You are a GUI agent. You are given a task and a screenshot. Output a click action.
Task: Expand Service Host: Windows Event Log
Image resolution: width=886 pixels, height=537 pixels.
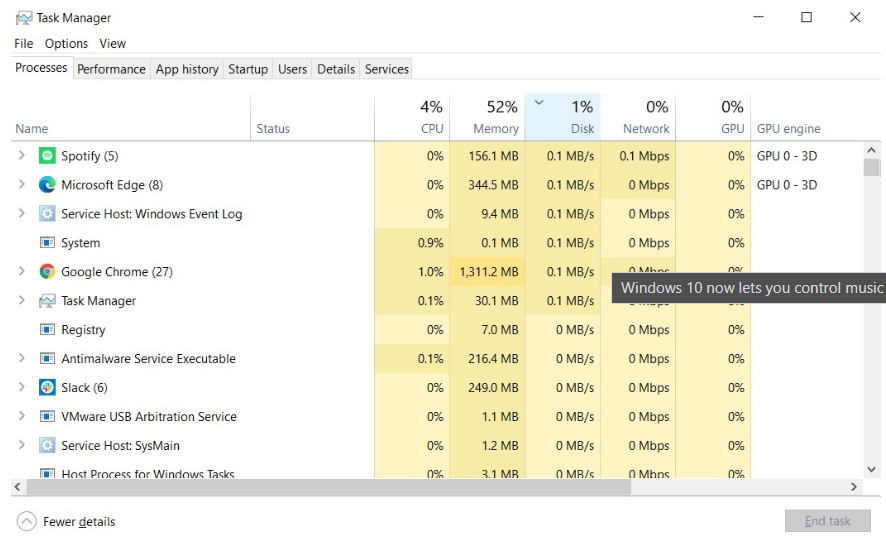pyautogui.click(x=21, y=213)
